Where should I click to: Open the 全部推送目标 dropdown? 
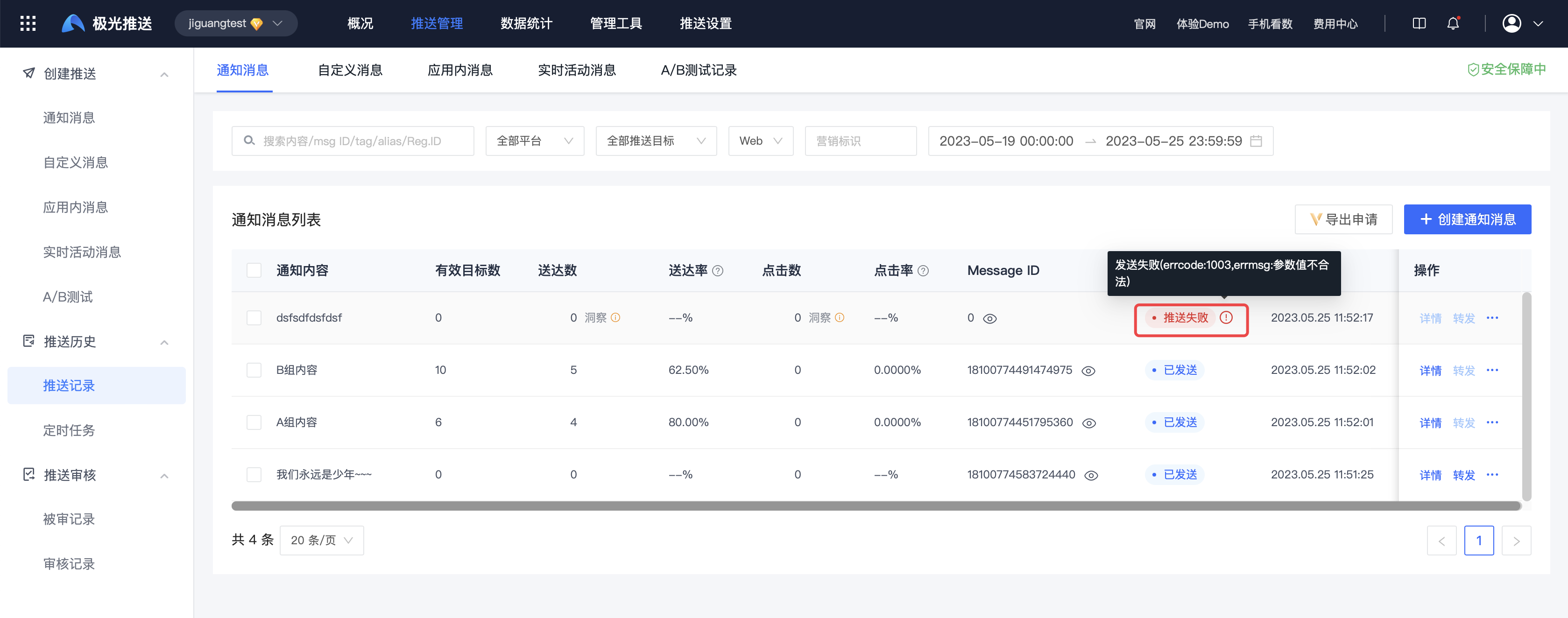pos(656,141)
